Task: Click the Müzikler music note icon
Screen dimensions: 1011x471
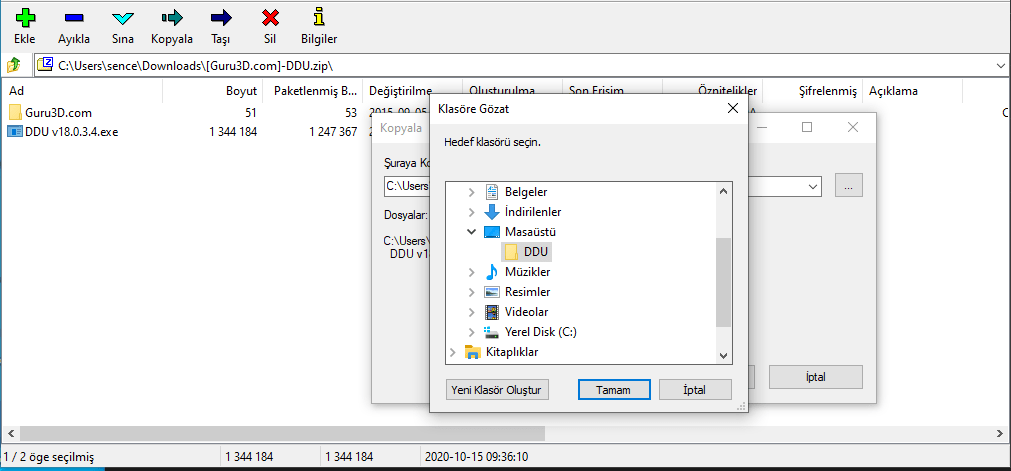Action: [492, 272]
